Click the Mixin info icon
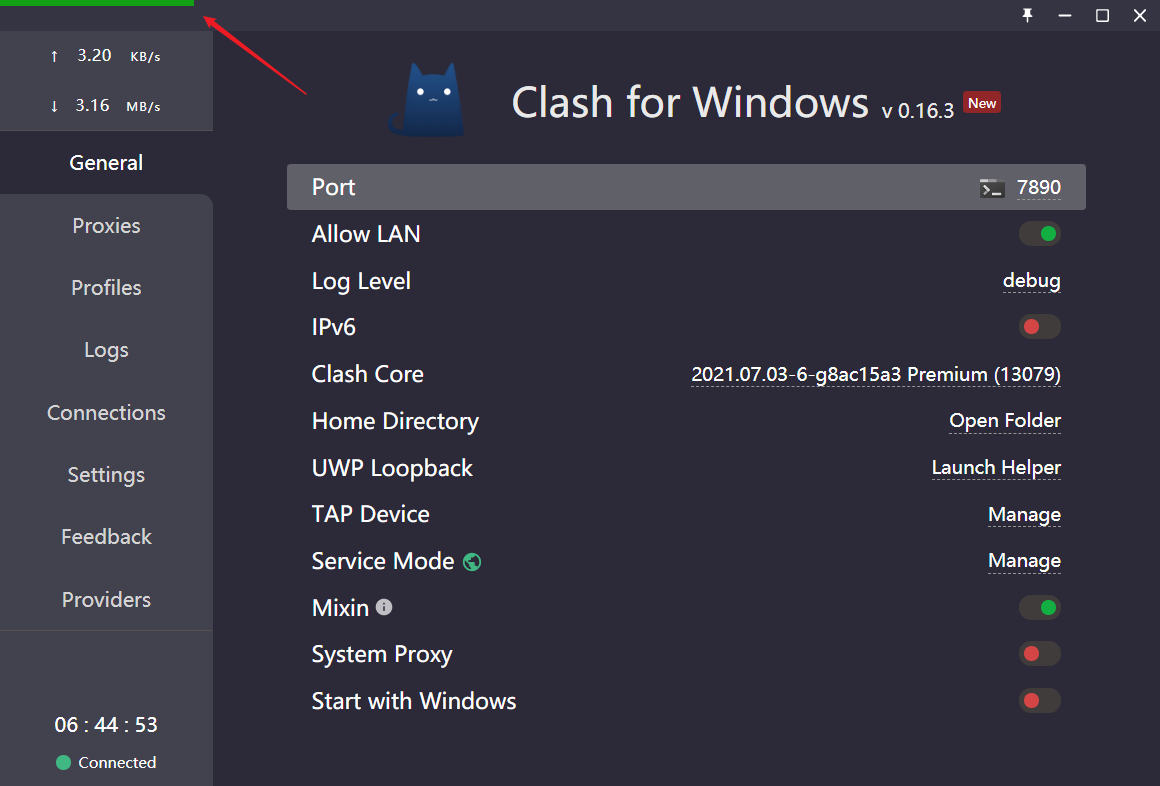 (384, 607)
